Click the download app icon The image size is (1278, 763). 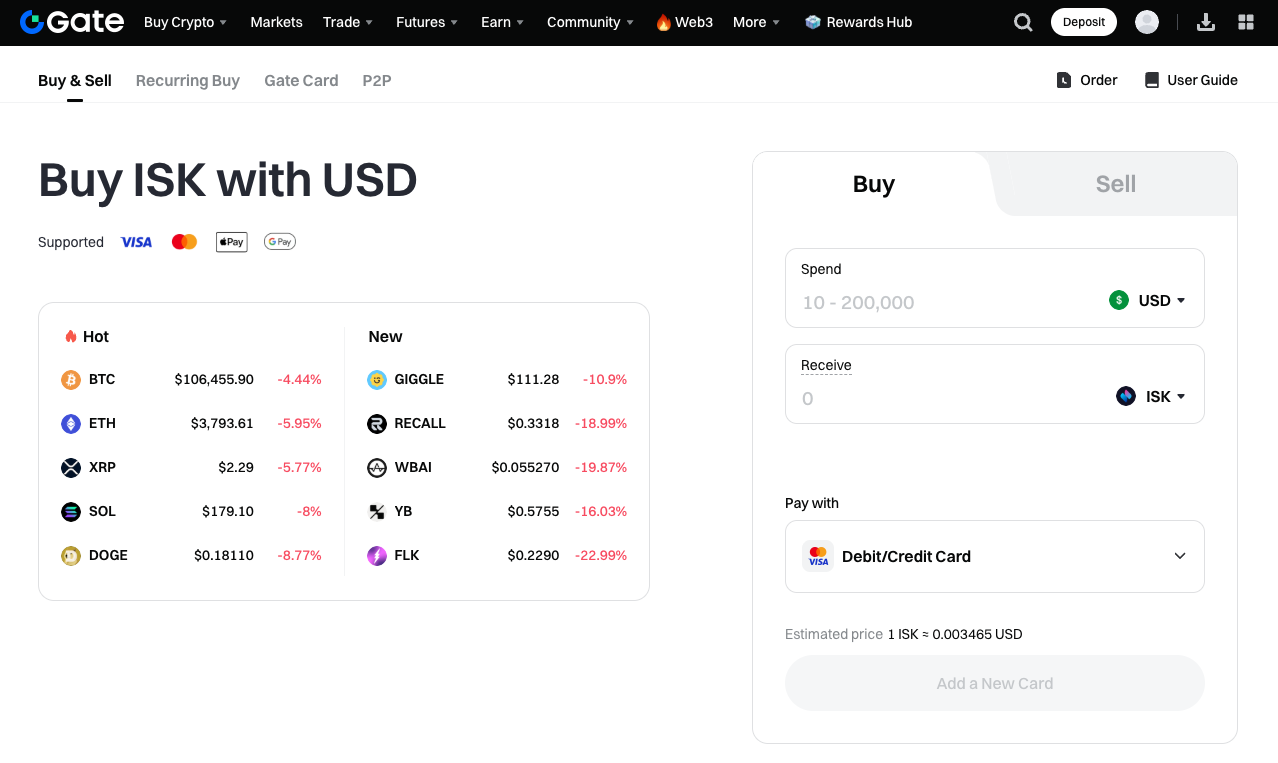tap(1206, 22)
